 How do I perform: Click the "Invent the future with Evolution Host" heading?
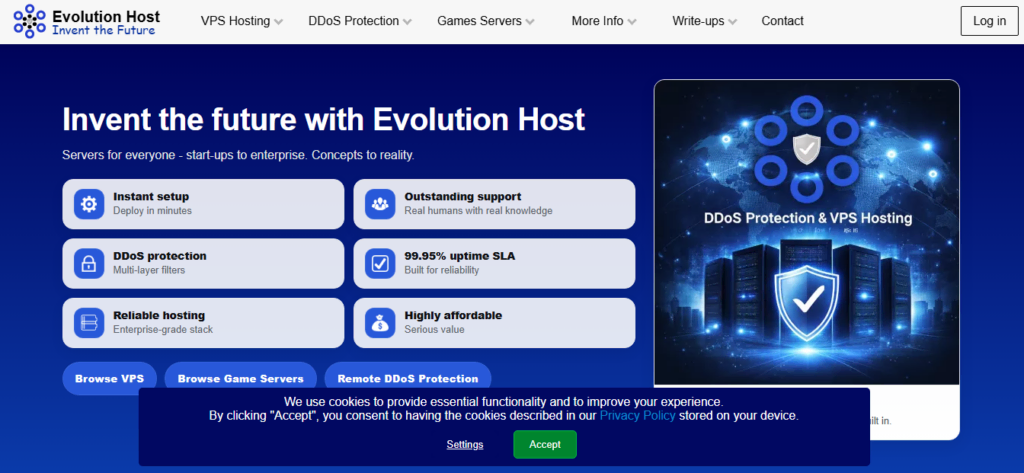point(323,120)
